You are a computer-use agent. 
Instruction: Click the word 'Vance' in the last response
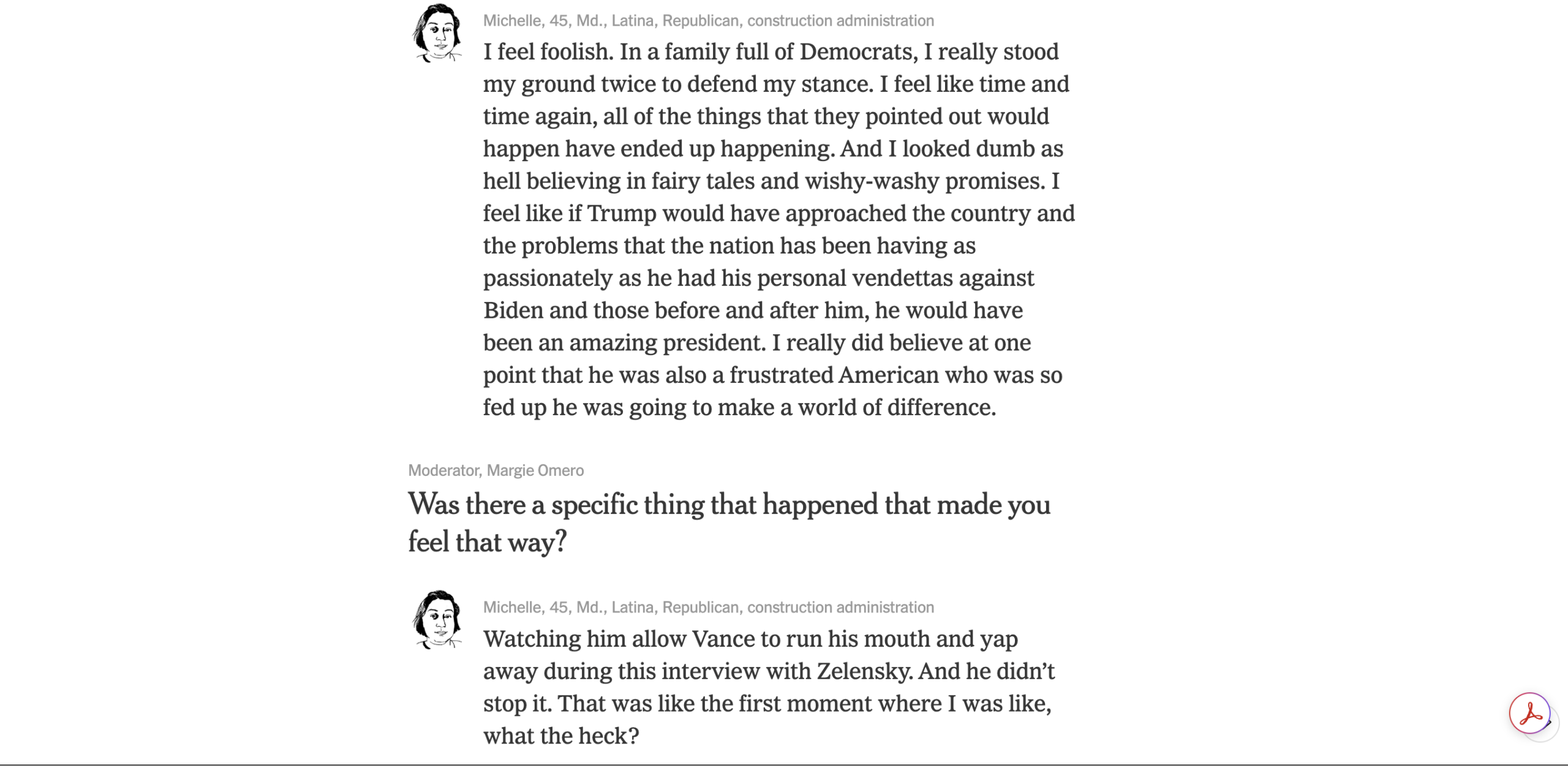[x=723, y=639]
